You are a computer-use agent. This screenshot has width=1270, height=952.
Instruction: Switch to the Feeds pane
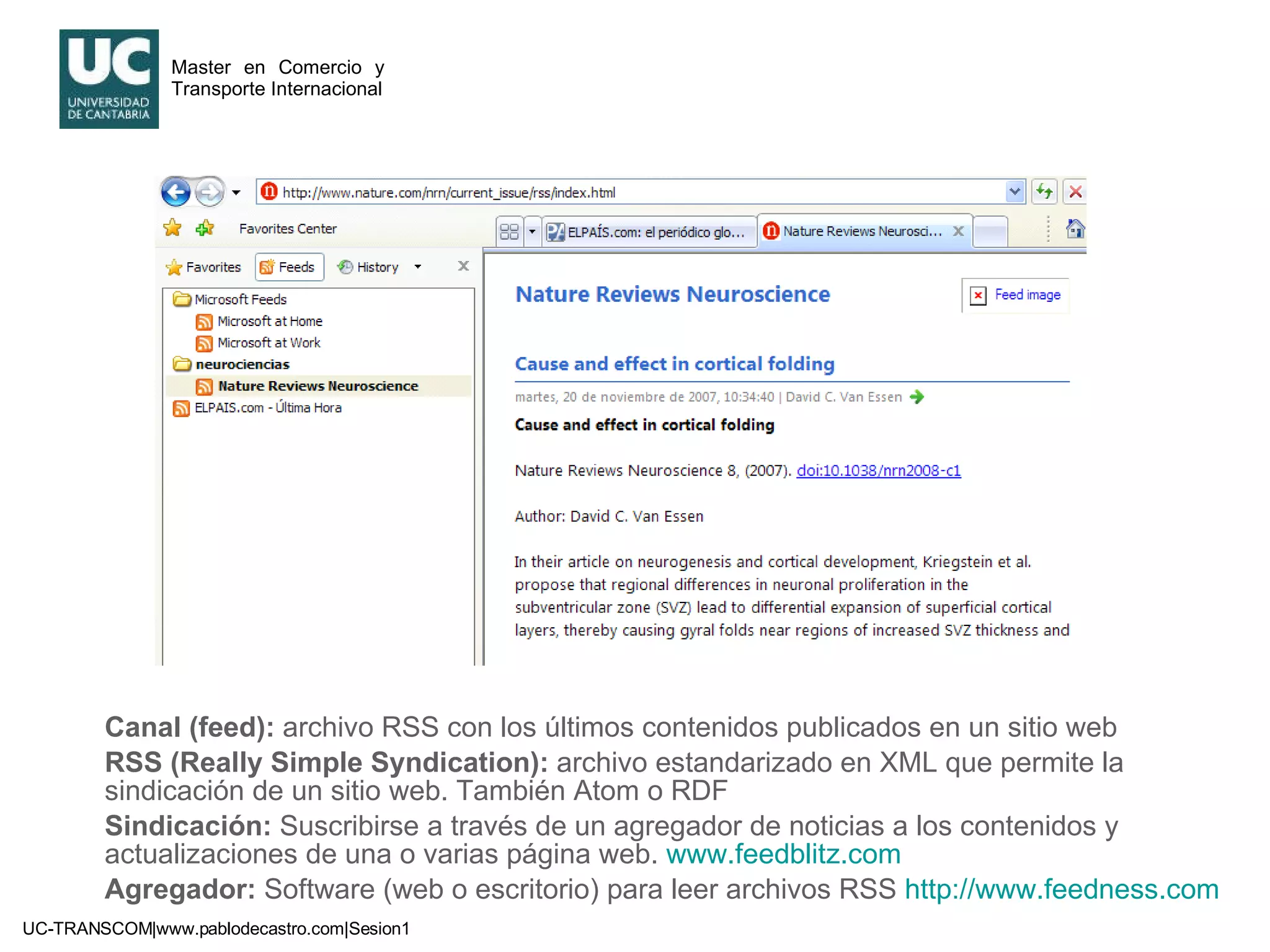289,267
